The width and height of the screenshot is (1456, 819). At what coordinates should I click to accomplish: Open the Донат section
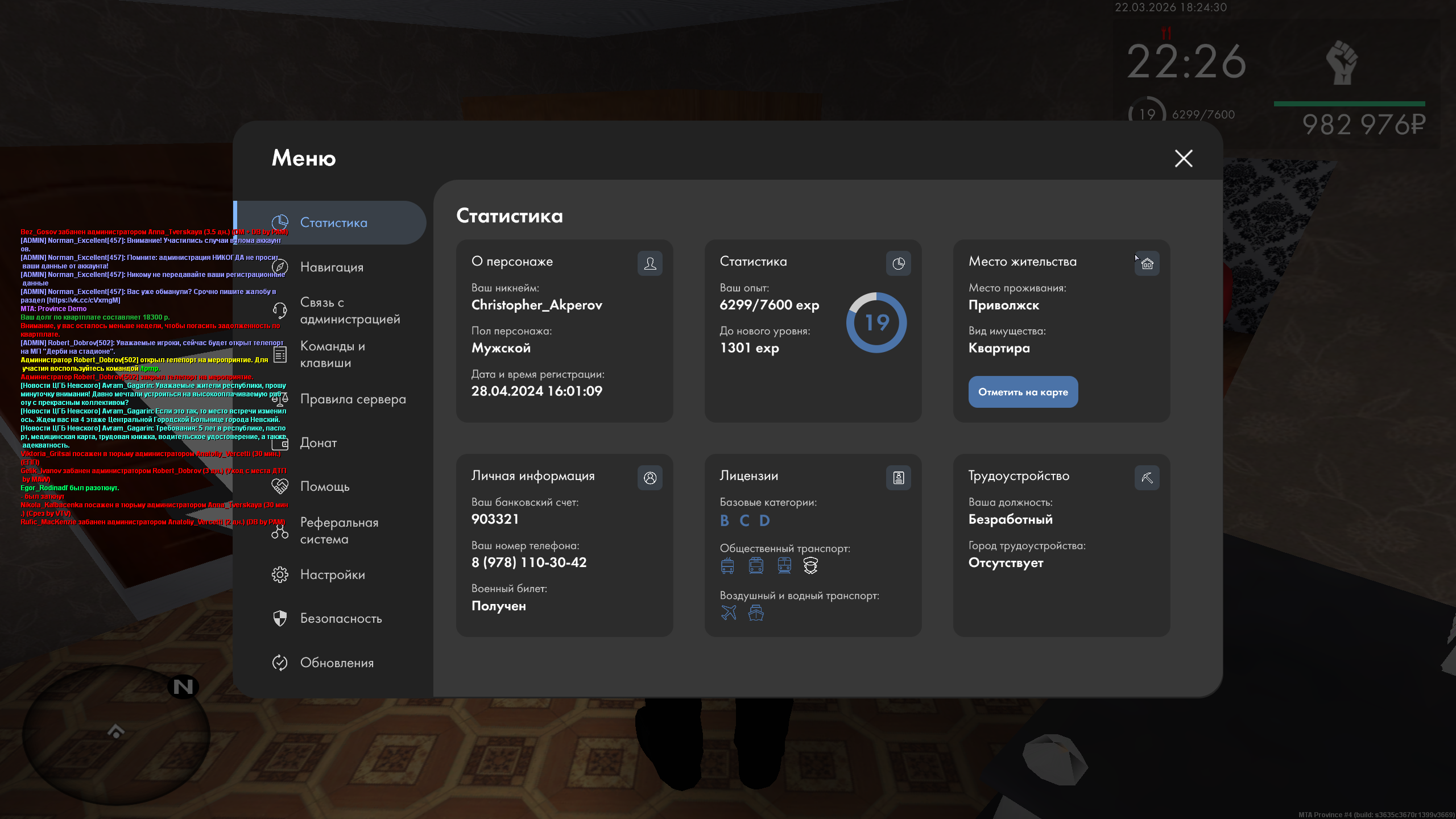318,443
